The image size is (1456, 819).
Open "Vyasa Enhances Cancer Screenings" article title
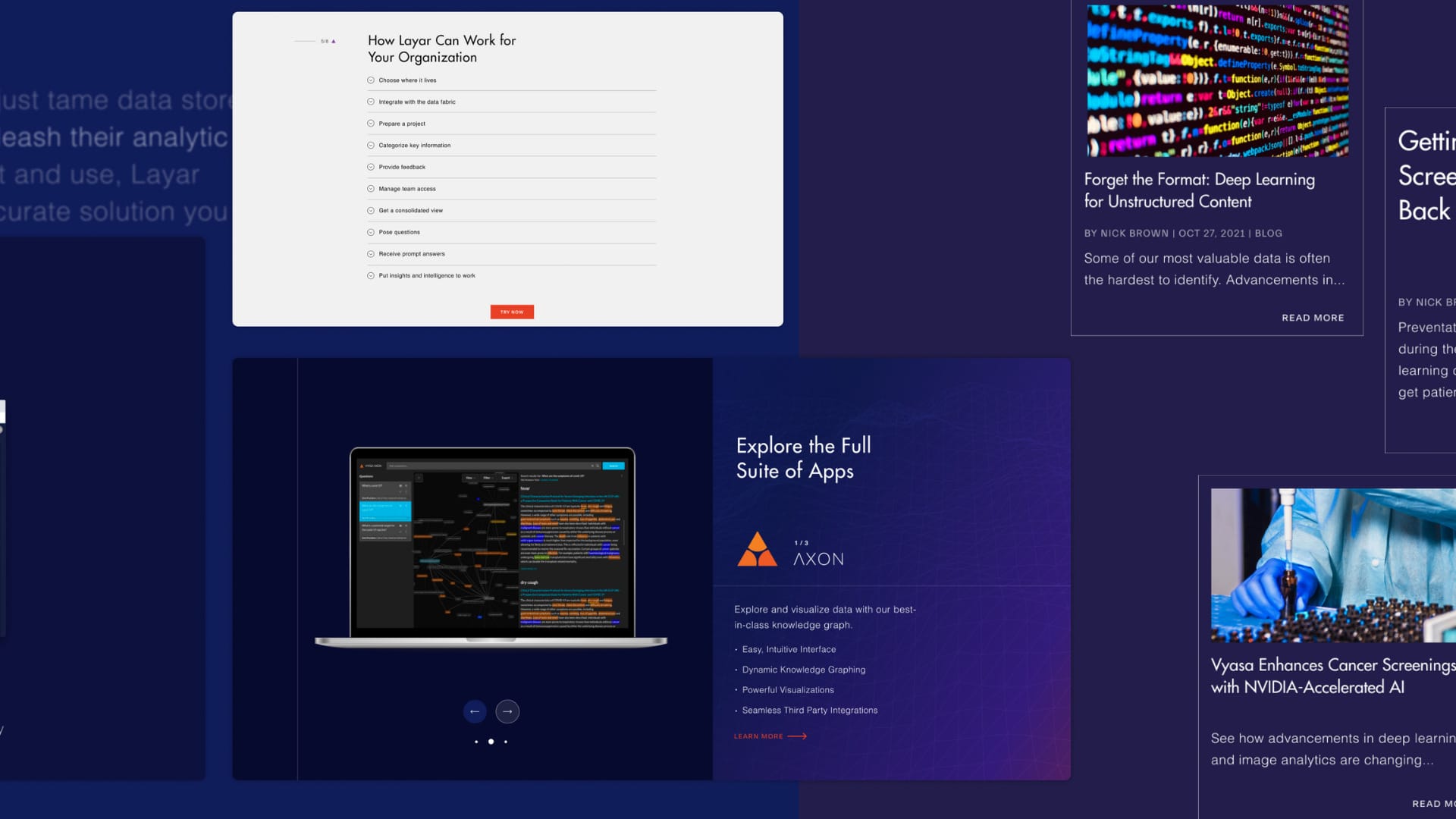tap(1332, 676)
